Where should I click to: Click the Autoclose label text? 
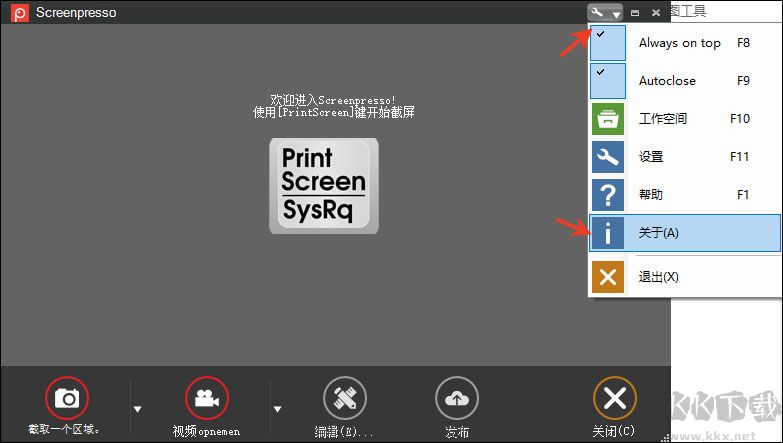click(x=667, y=81)
